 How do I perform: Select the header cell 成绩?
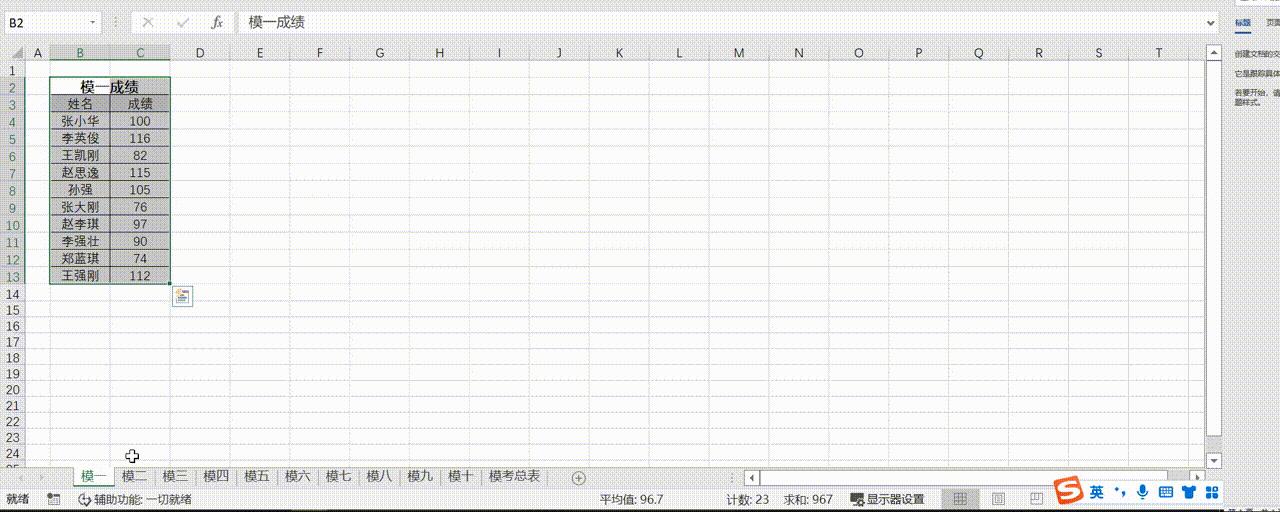click(x=140, y=104)
